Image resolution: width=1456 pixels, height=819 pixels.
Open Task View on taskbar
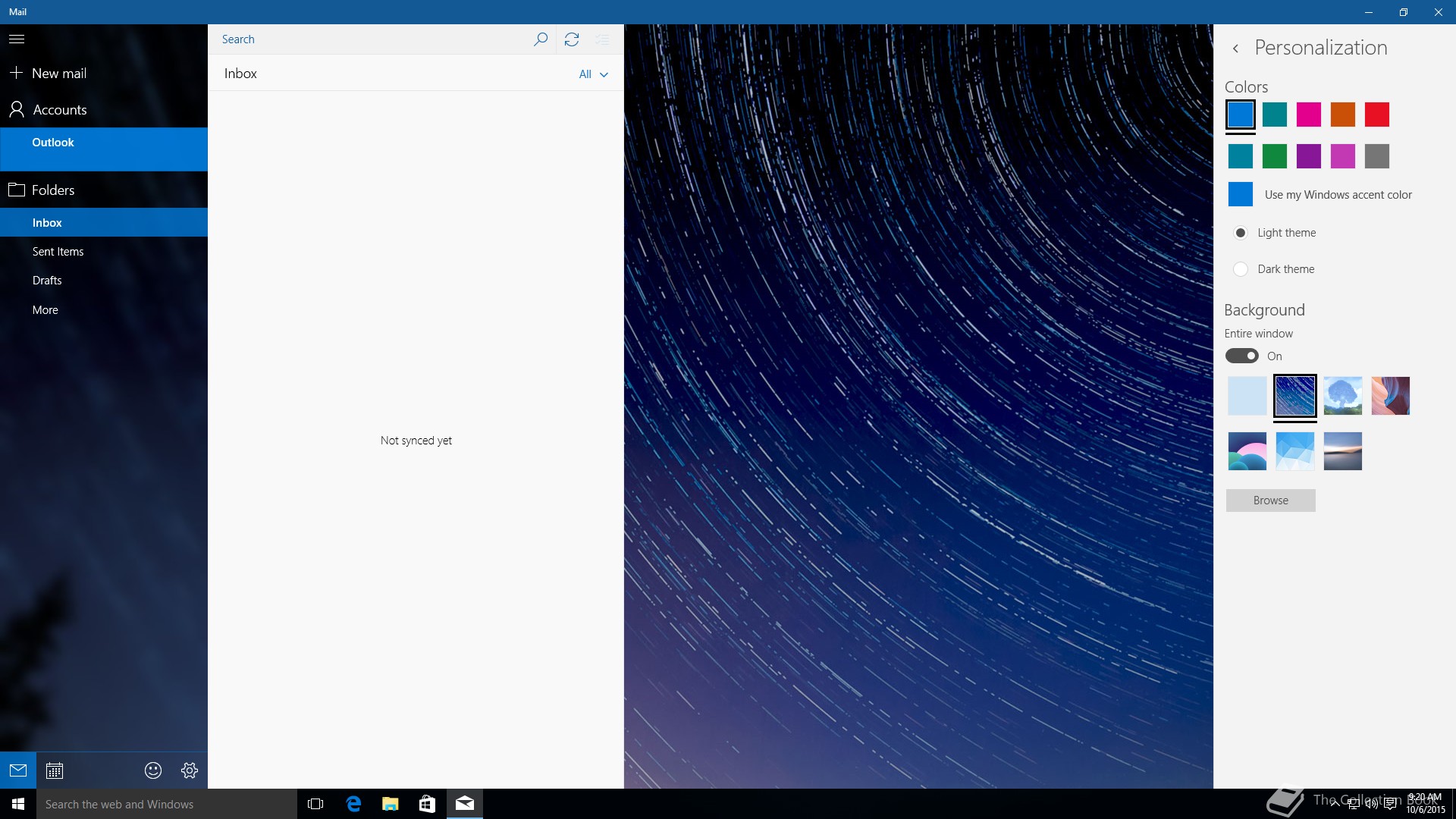coord(315,804)
